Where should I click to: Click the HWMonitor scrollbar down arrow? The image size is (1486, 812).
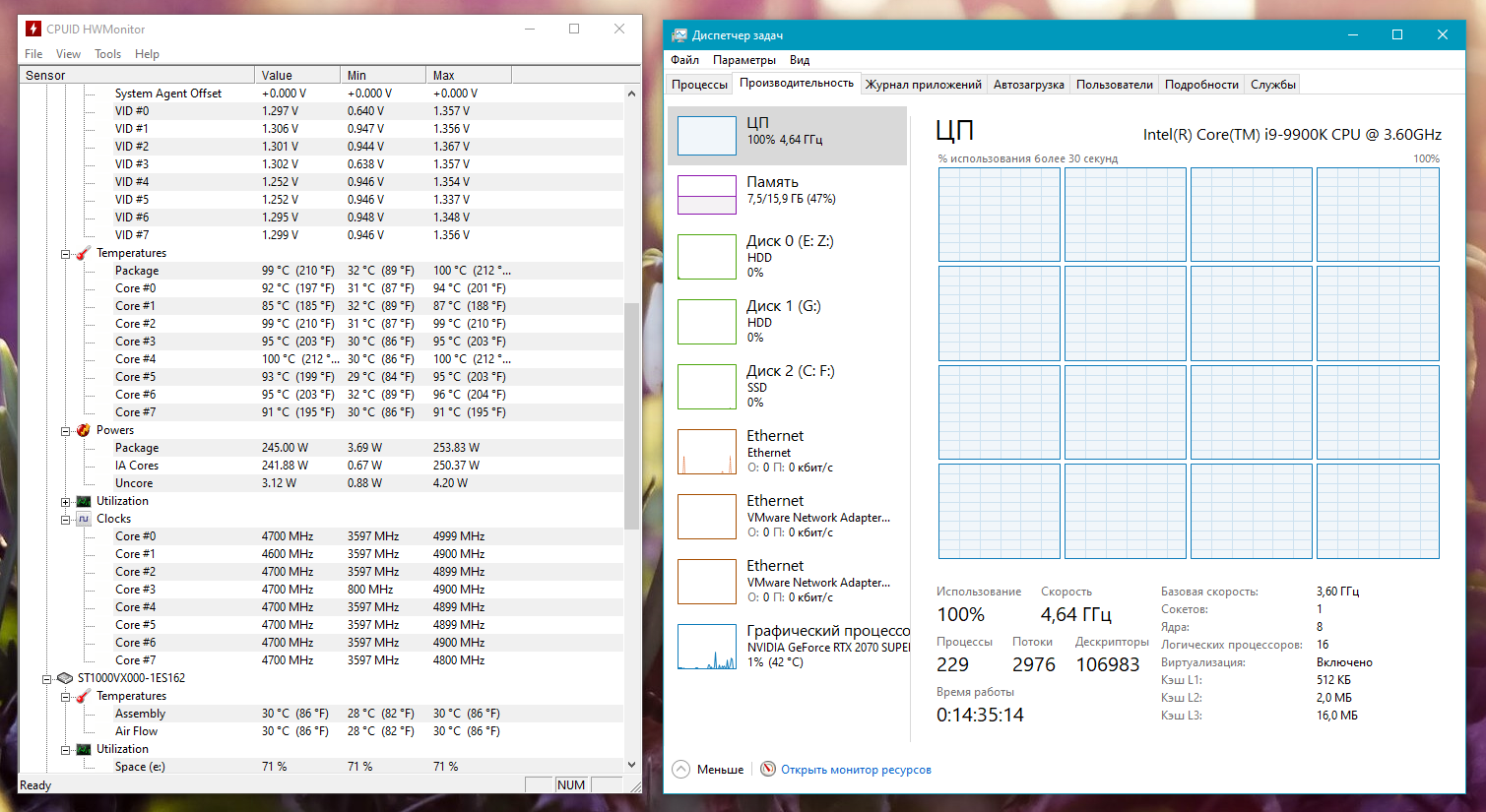point(631,764)
